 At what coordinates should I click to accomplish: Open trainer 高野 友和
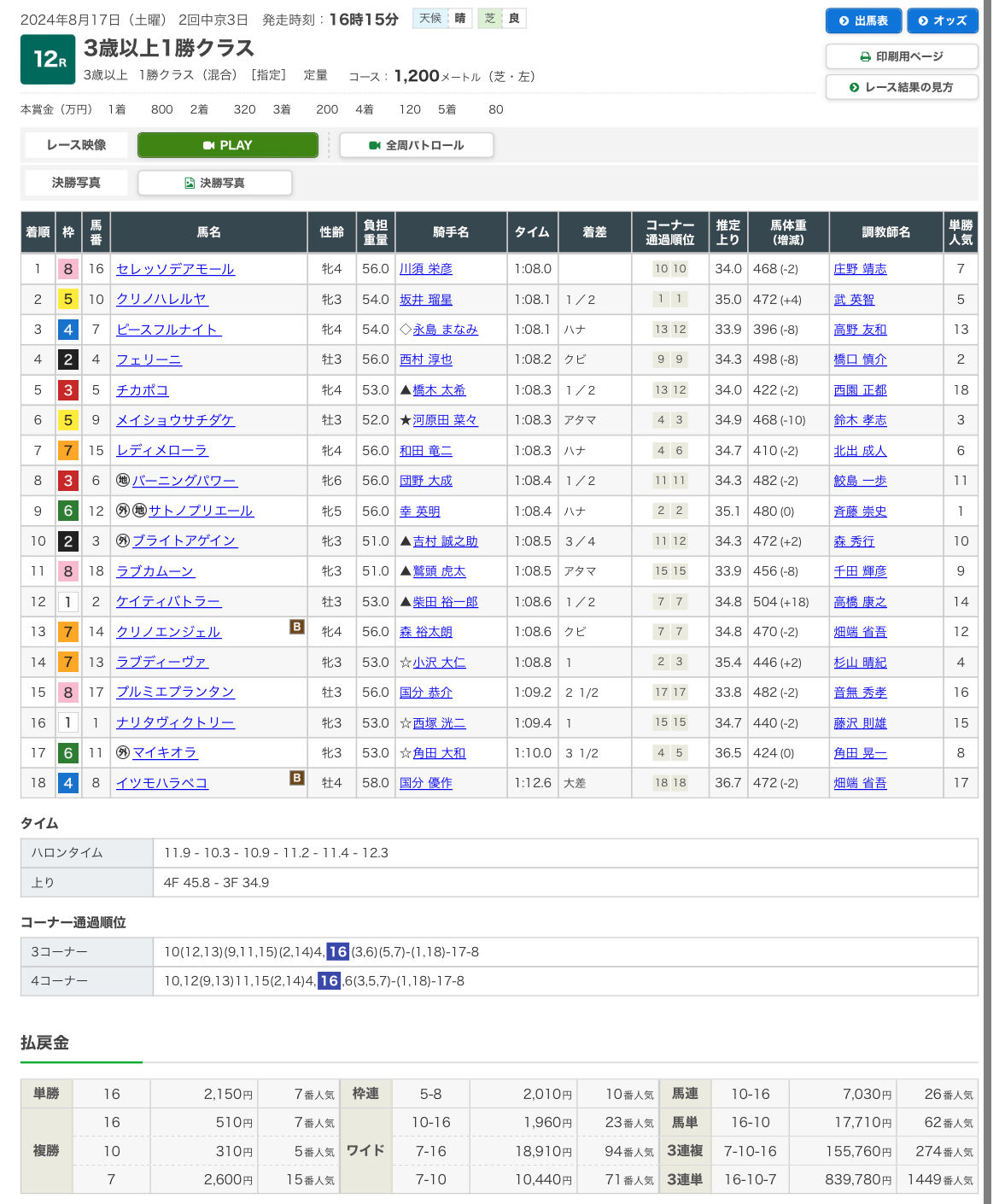(860, 330)
